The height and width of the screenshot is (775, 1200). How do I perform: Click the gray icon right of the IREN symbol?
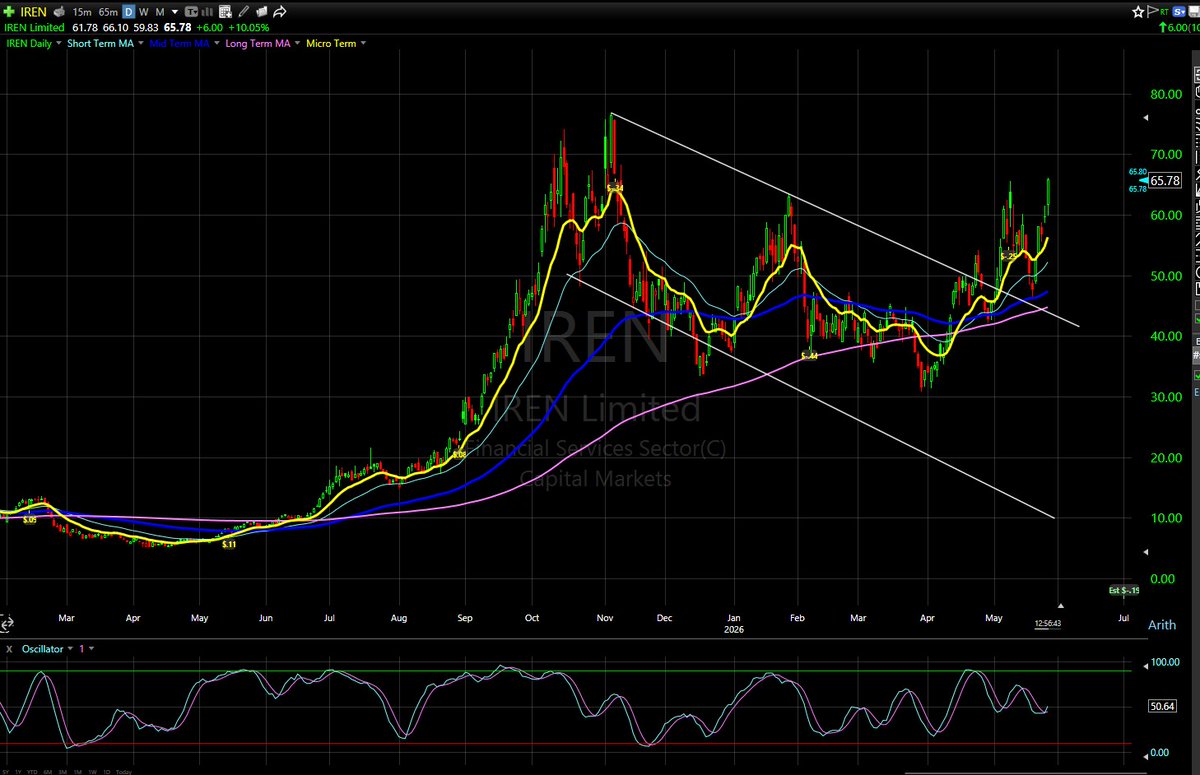[x=60, y=12]
